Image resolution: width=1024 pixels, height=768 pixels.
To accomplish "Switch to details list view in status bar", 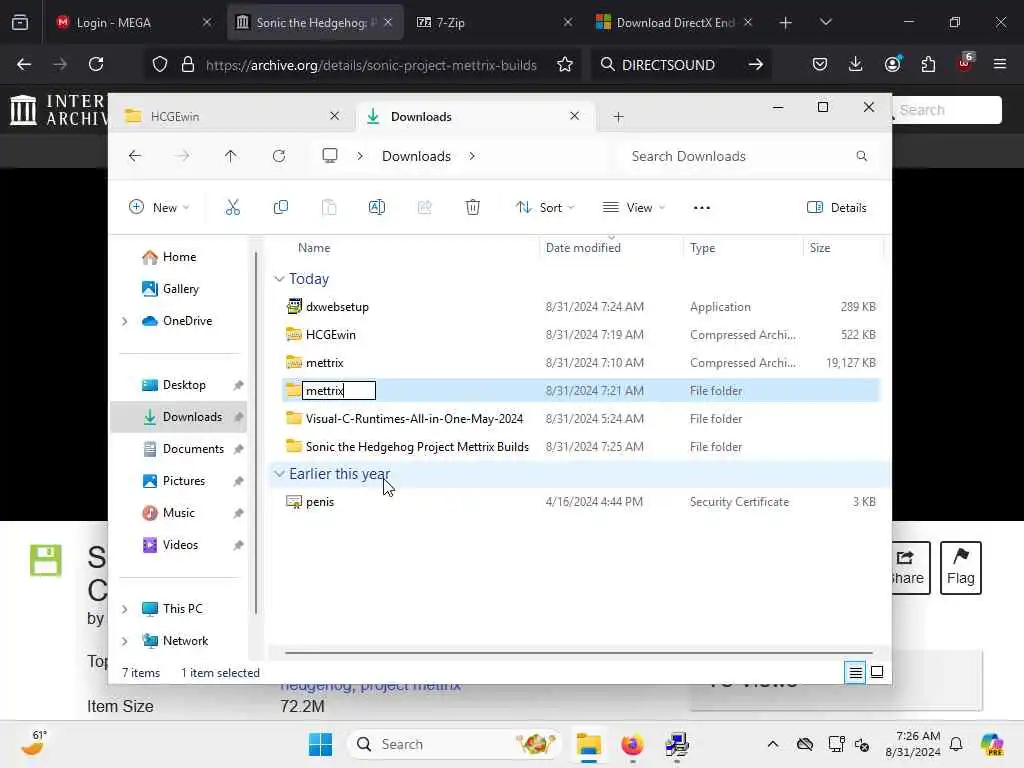I will [x=856, y=672].
